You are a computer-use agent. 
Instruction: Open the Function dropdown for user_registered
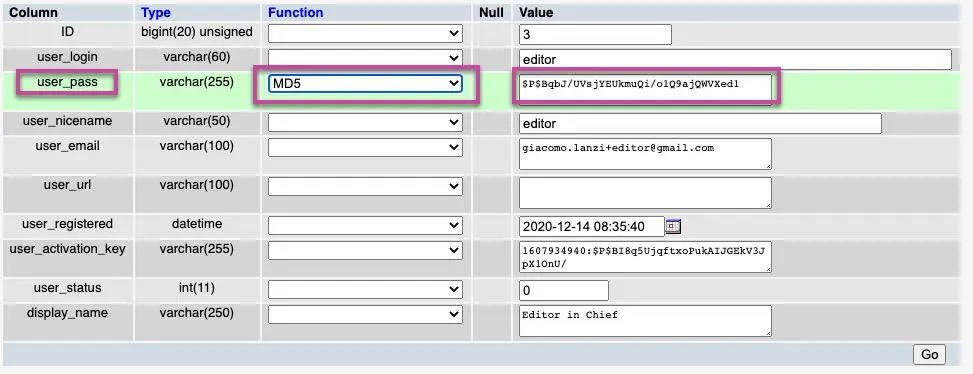365,226
